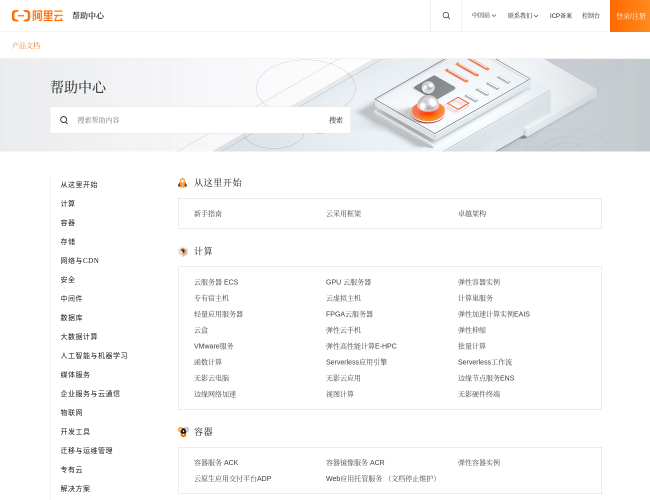Screen dimensions: 650x500
Task: Open the 视图计算 link
Action: (x=340, y=394)
